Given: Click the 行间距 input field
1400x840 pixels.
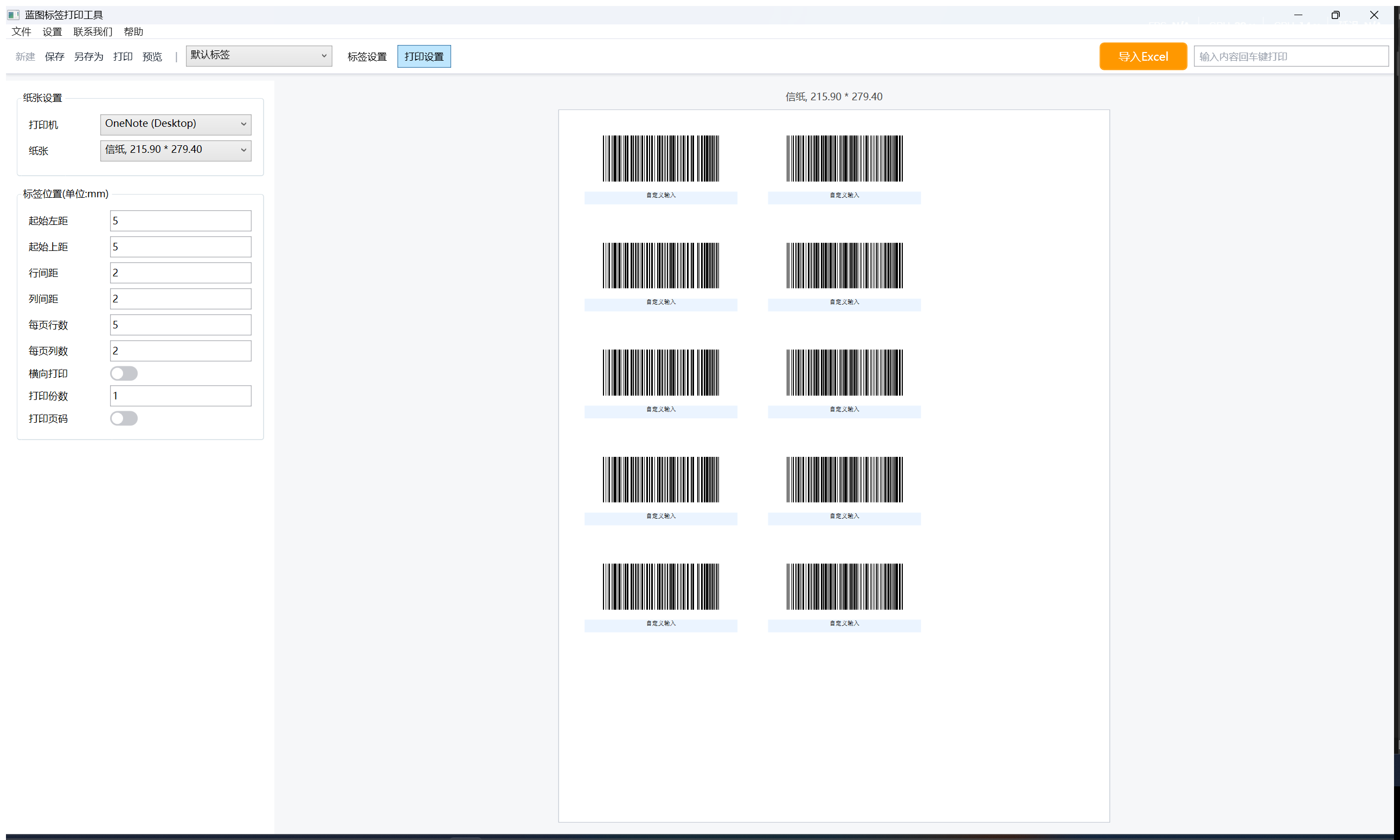Looking at the screenshot, I should 181,273.
